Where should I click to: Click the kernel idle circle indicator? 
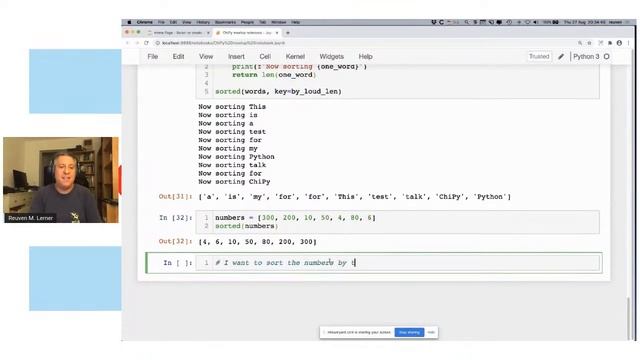tap(607, 56)
